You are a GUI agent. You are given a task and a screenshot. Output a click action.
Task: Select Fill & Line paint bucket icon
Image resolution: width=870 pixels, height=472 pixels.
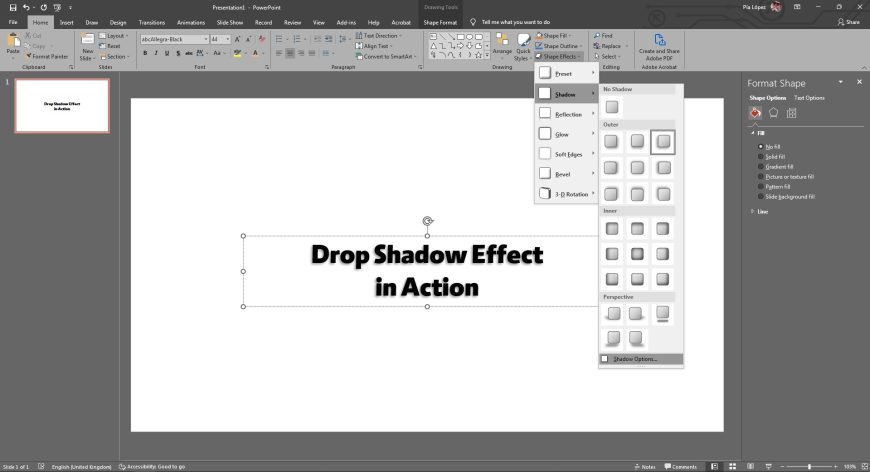(755, 113)
